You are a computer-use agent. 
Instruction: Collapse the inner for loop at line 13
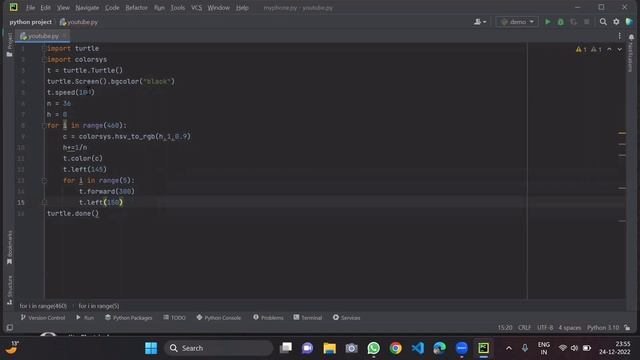pos(44,180)
